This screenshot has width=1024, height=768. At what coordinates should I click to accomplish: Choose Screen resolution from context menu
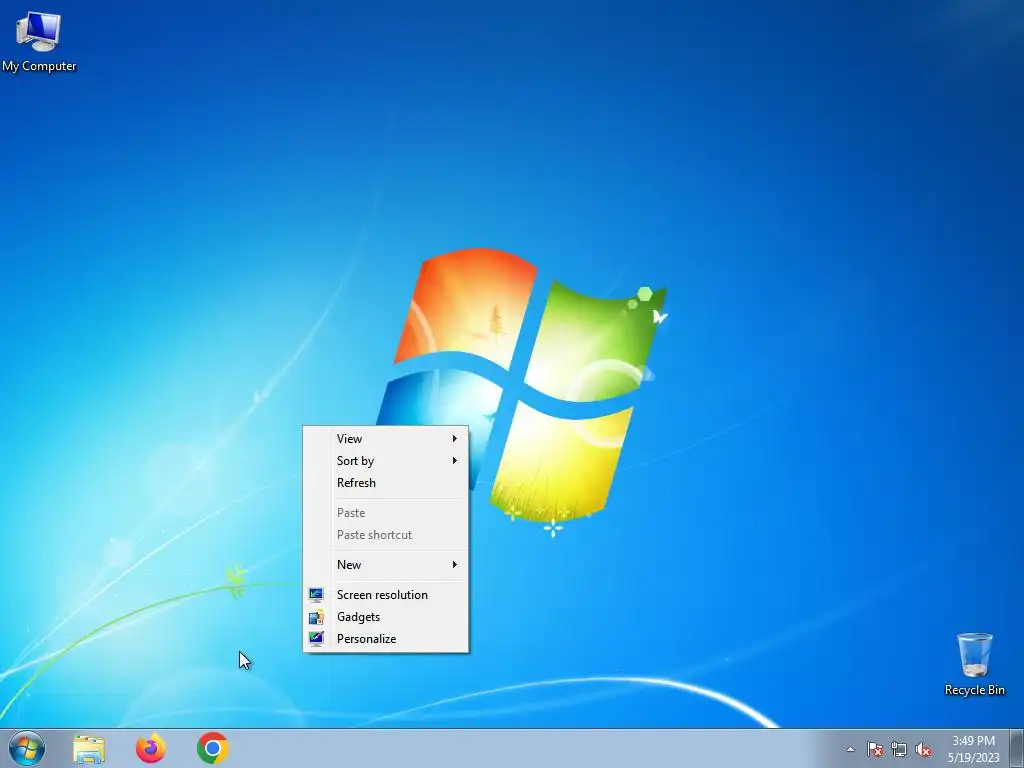[385, 595]
